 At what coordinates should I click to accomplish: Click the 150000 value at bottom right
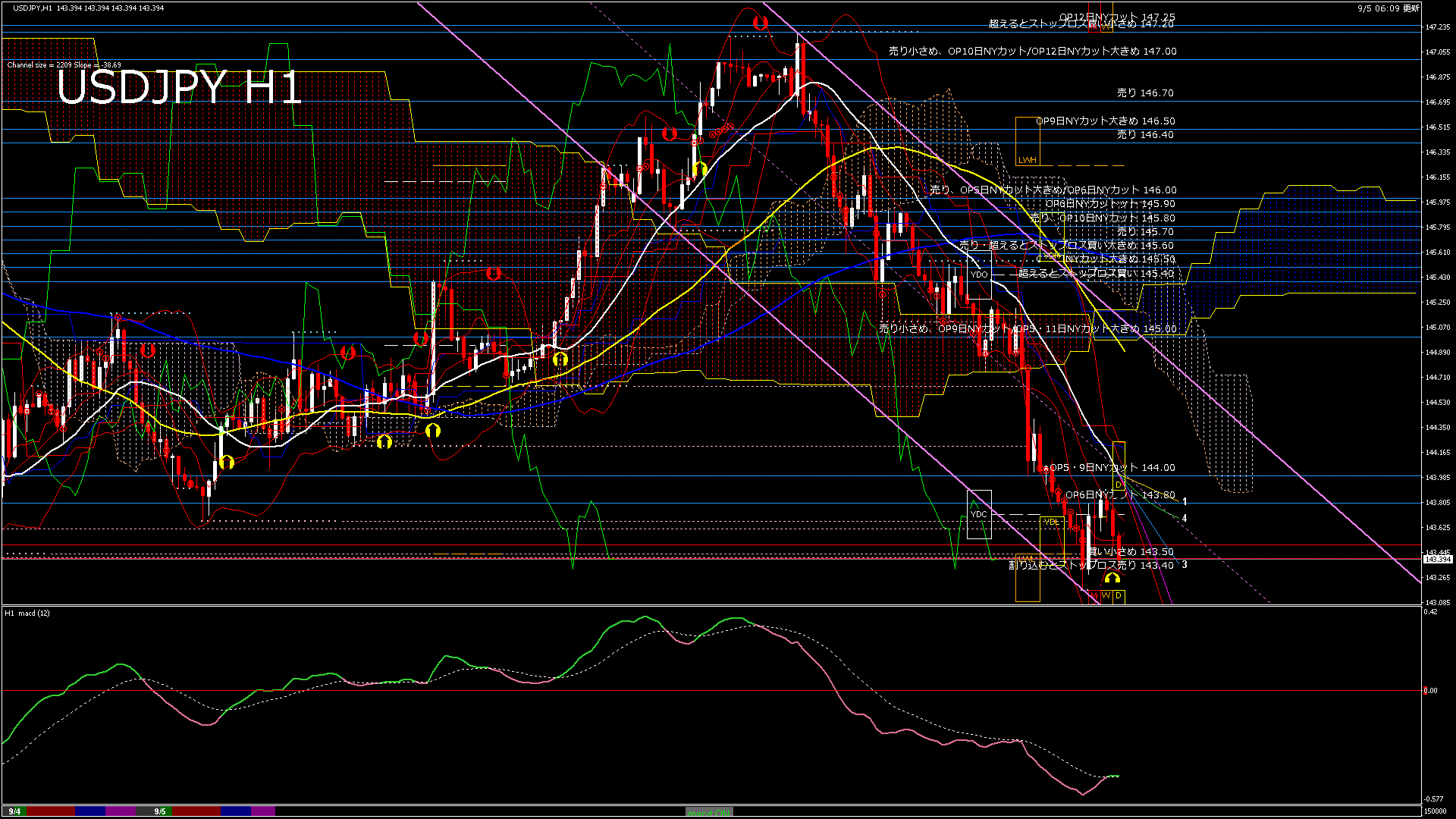click(x=1436, y=811)
